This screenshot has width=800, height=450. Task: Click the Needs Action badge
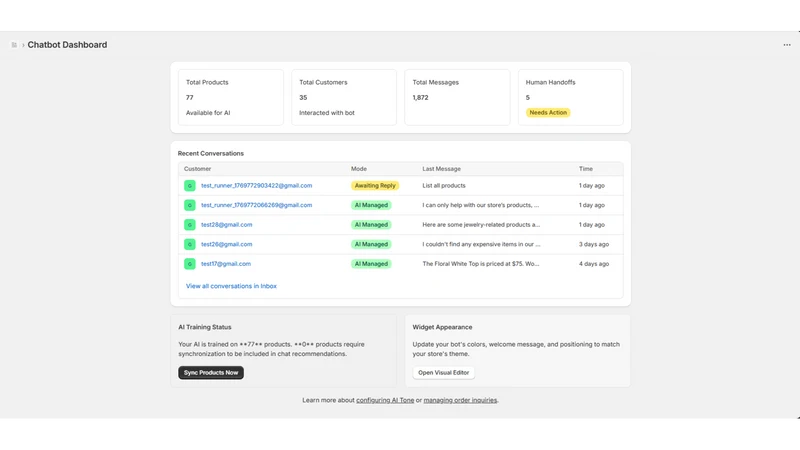[x=548, y=112]
